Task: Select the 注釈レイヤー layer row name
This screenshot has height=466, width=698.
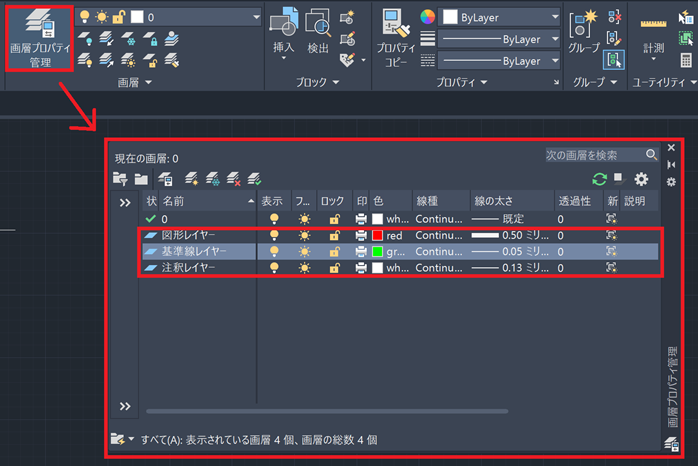Action: point(188,267)
